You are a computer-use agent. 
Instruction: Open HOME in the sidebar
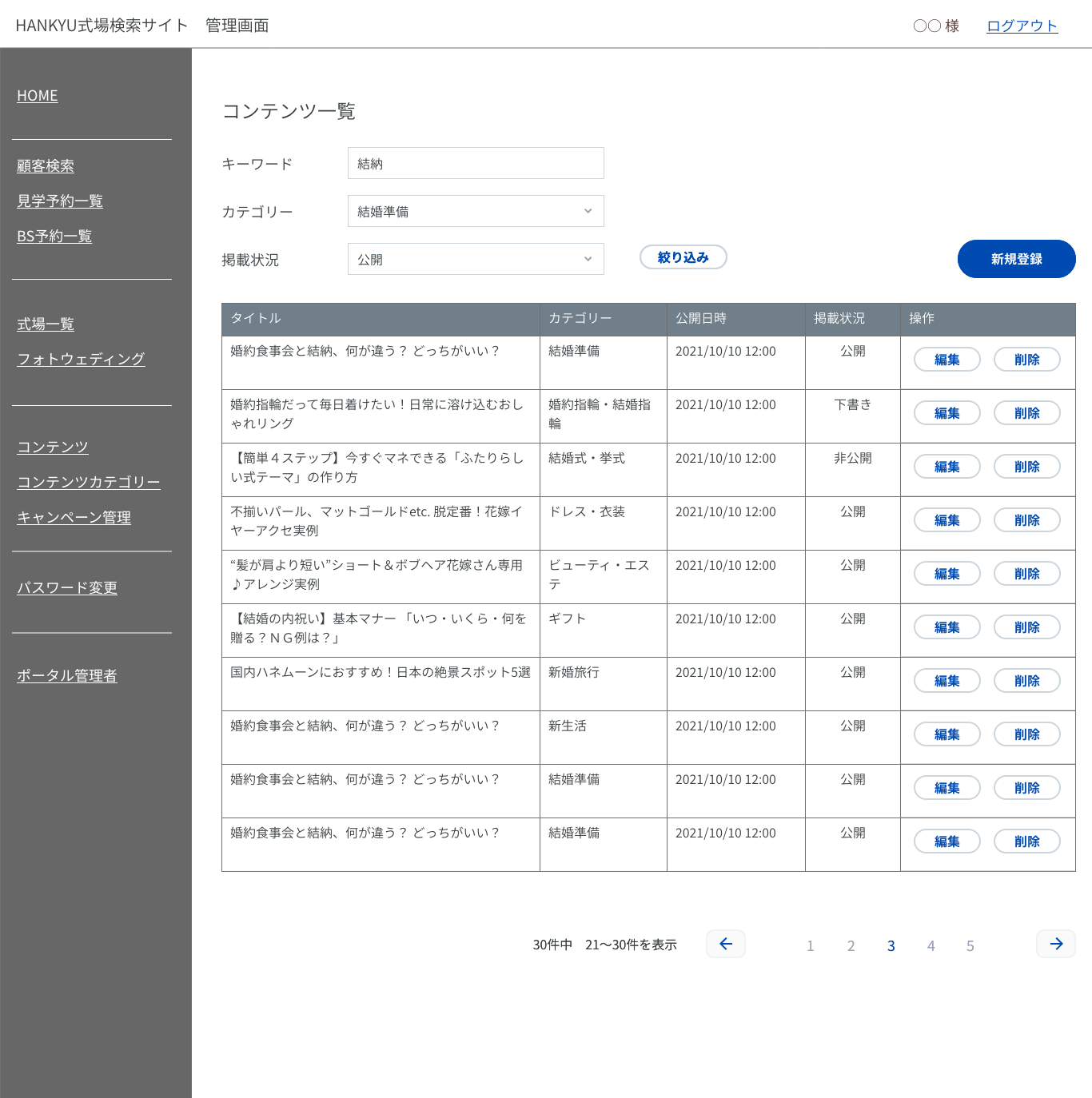[38, 96]
